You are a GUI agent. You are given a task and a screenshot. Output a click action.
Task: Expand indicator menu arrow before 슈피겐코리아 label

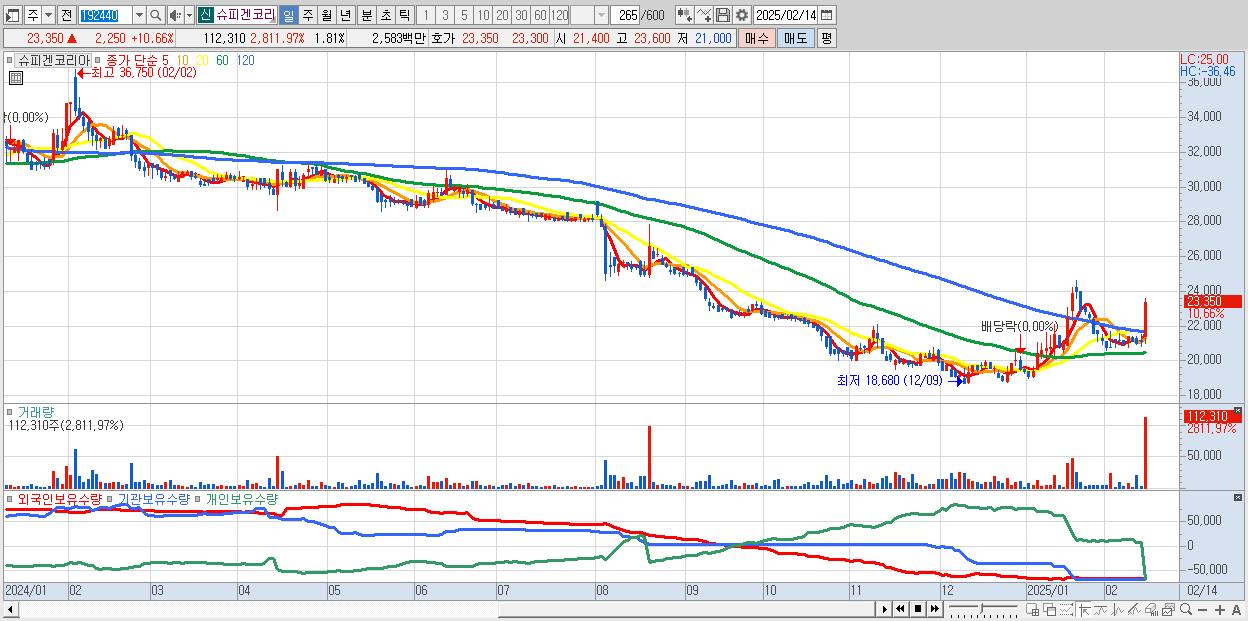pos(10,60)
